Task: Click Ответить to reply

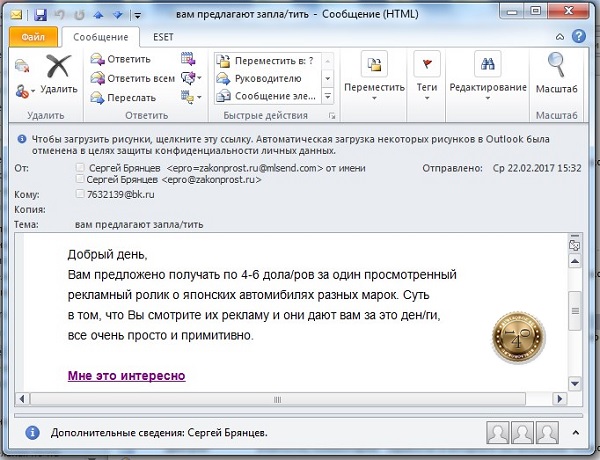Action: [x=121, y=59]
